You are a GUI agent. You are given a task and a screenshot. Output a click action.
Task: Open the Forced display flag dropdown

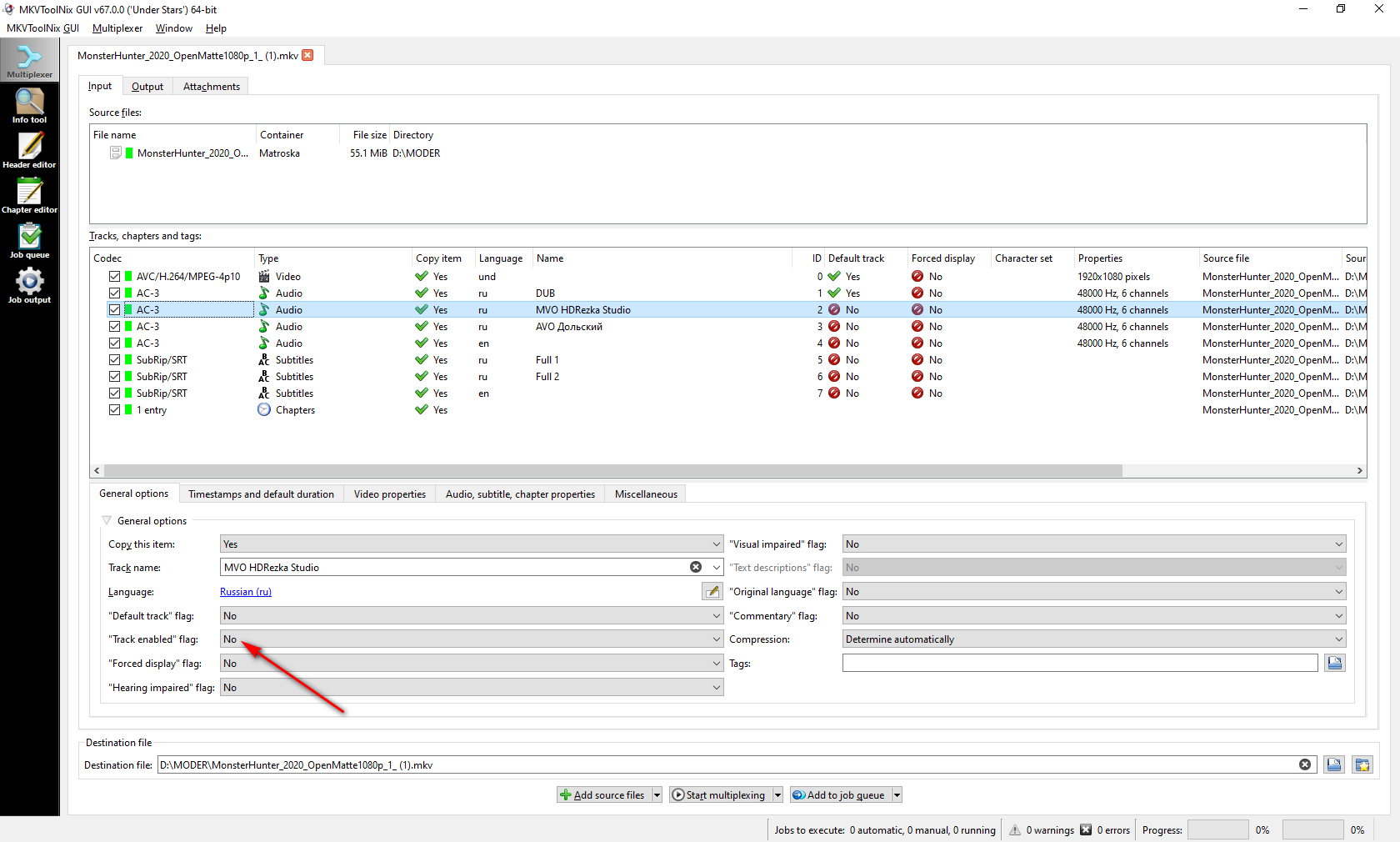(x=472, y=663)
